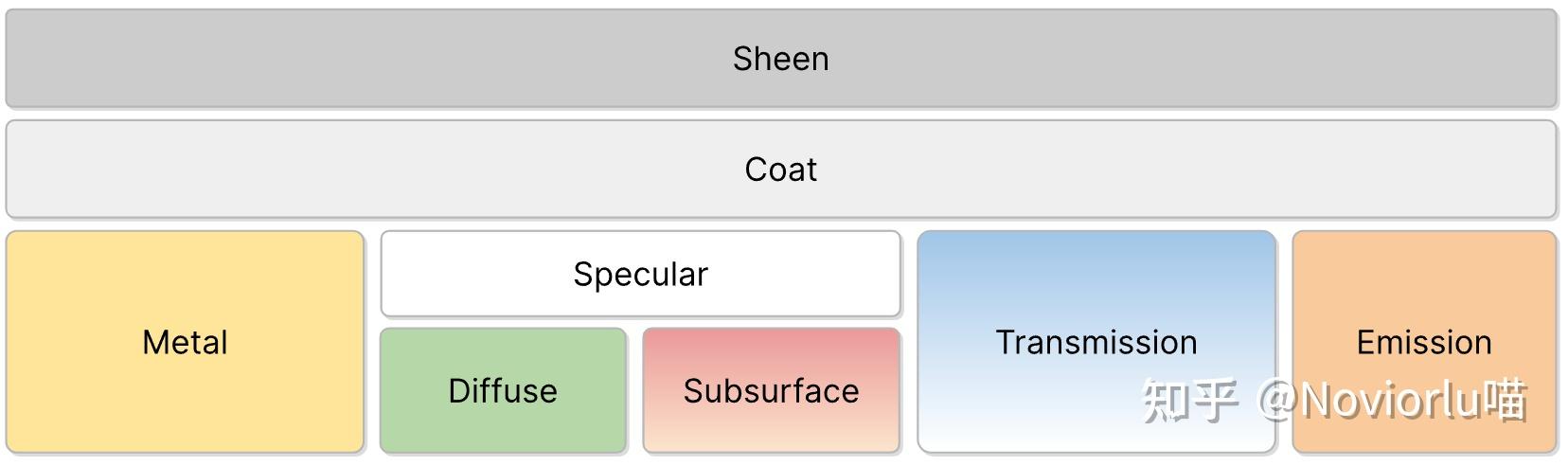The image size is (1568, 466).
Task: Select the orange Emission block
Action: pos(1424,284)
